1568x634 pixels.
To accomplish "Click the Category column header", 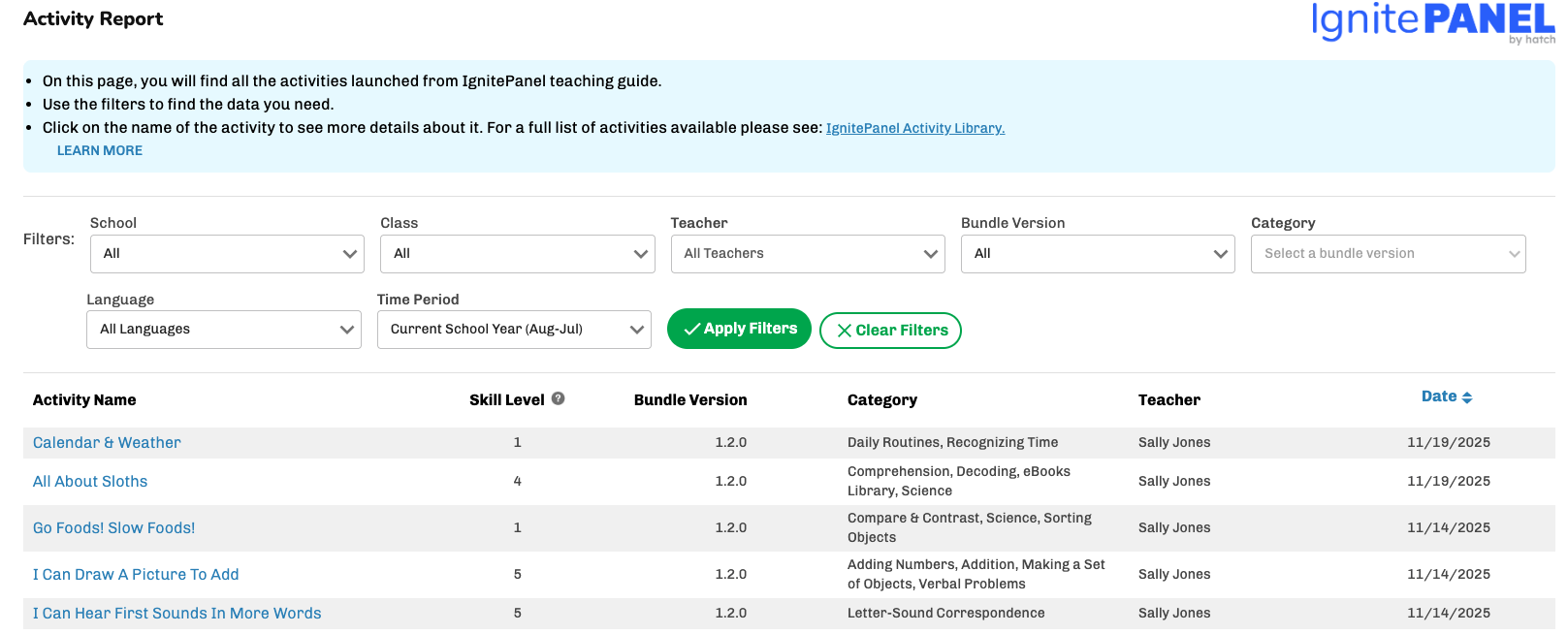I will pos(882,400).
